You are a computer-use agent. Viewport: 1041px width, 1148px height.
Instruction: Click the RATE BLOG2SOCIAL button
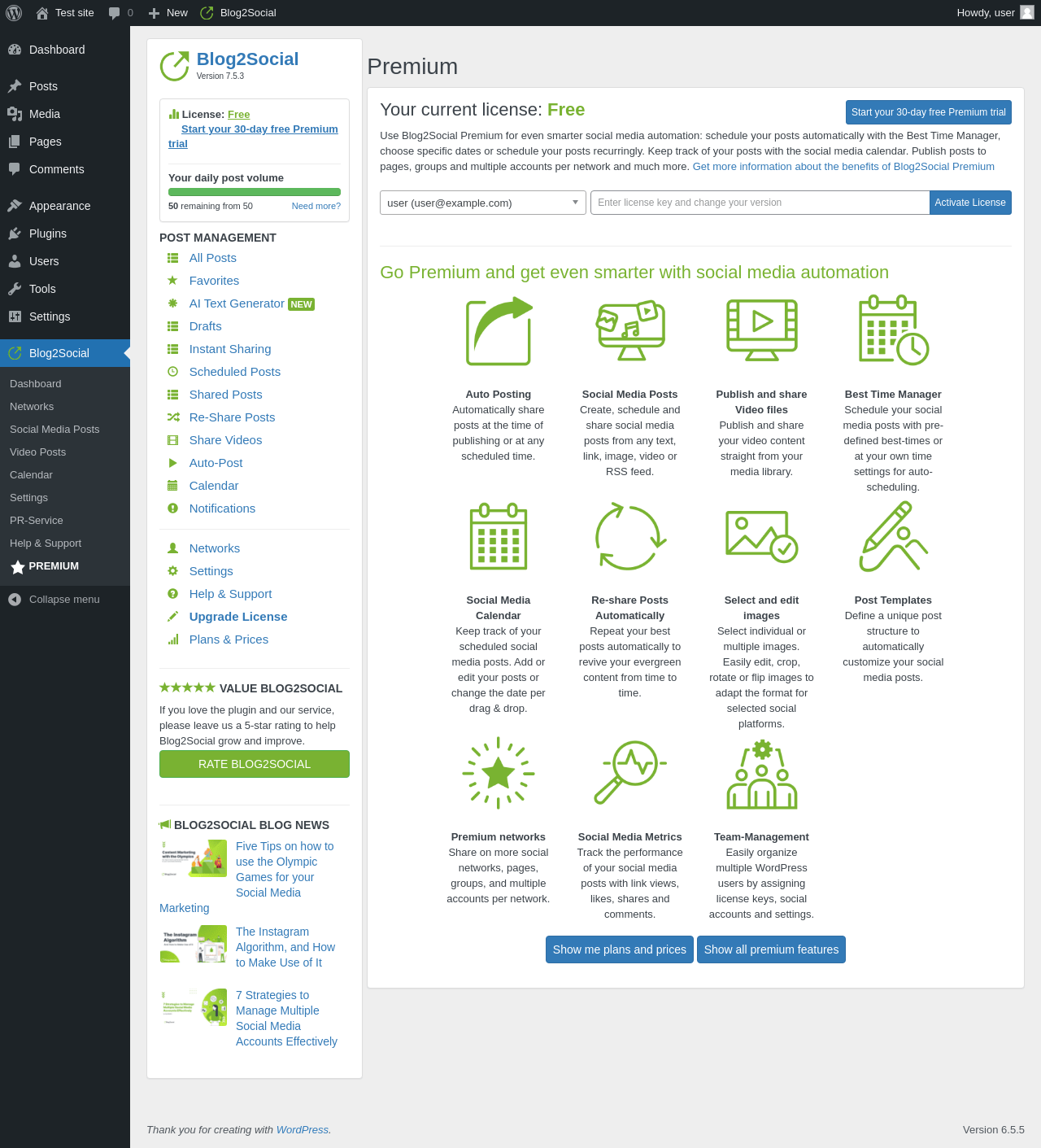point(255,764)
